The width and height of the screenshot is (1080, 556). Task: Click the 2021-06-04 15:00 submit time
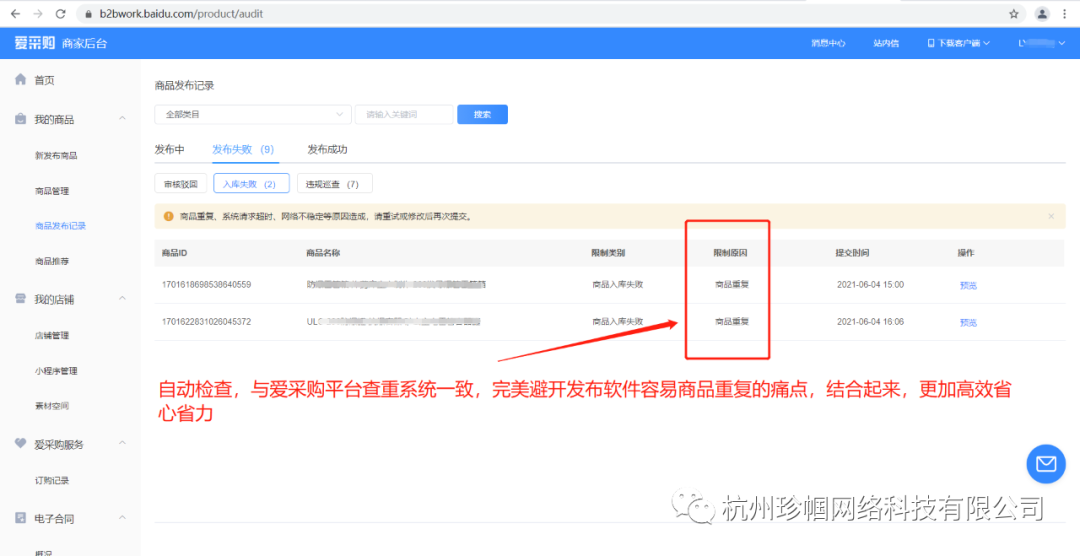tap(870, 284)
